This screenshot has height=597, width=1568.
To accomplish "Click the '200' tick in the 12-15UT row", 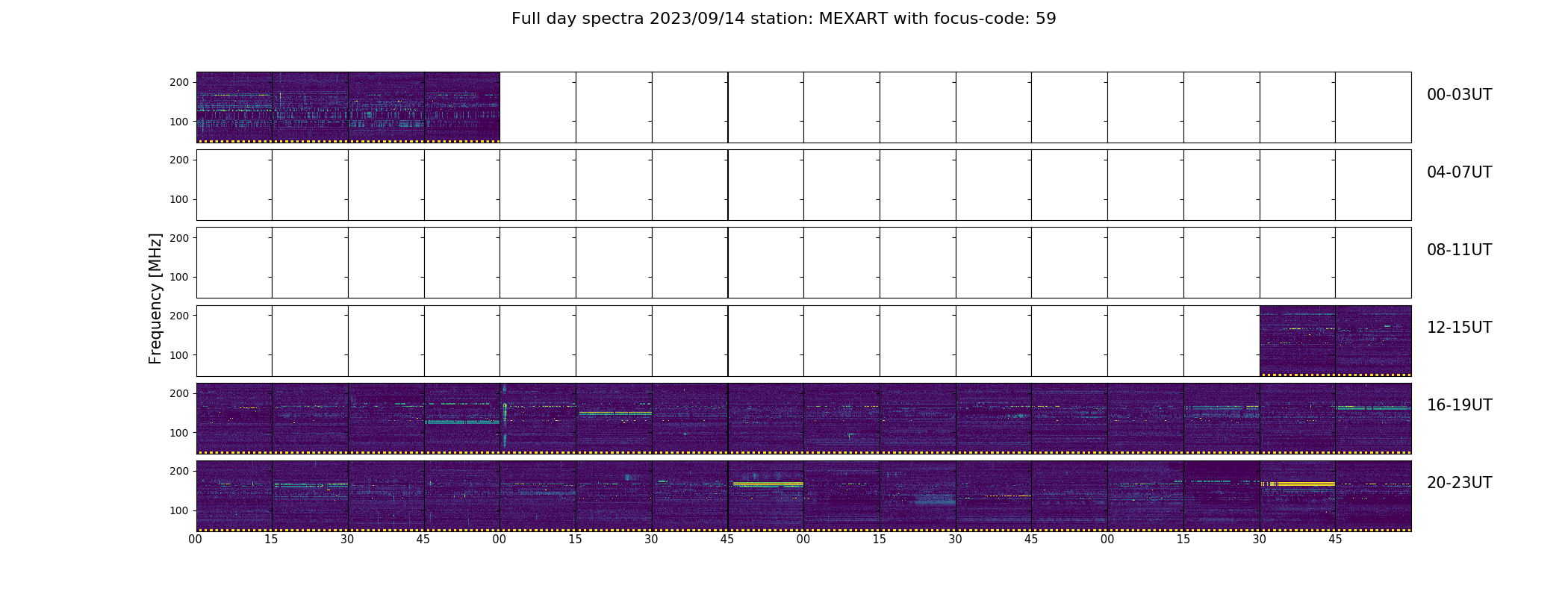I will 179,316.
